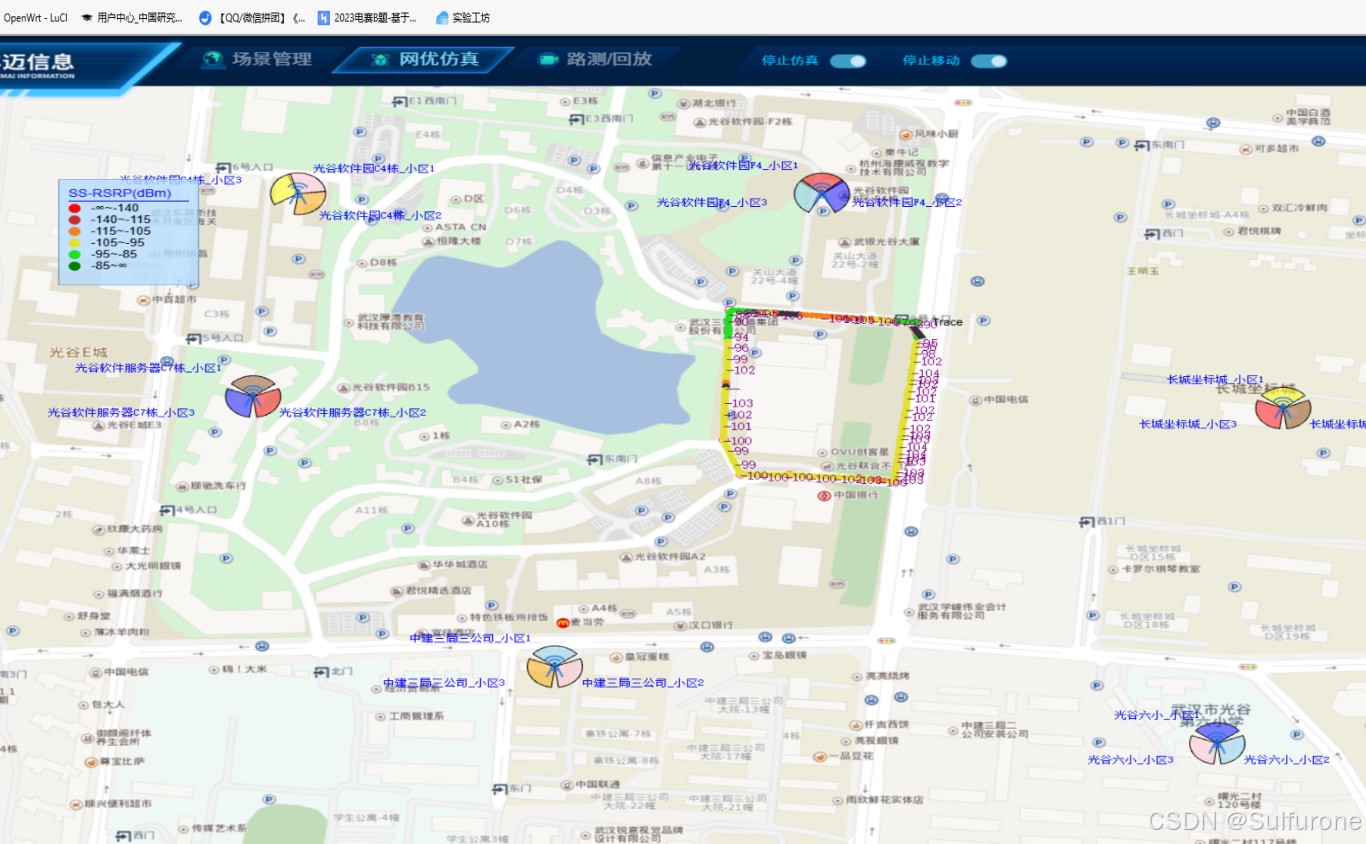
Task: Select the red 光谷软件服务器C7栋_小区2 sector
Action: [x=267, y=404]
